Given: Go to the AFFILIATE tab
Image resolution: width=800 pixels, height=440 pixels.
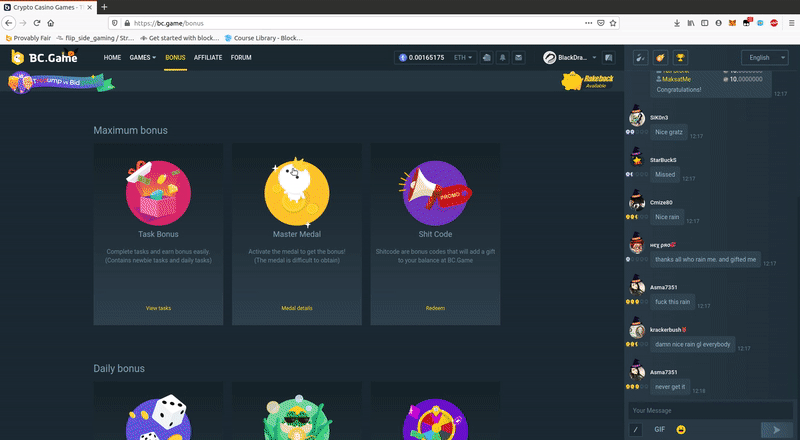Looking at the screenshot, I should (208, 58).
